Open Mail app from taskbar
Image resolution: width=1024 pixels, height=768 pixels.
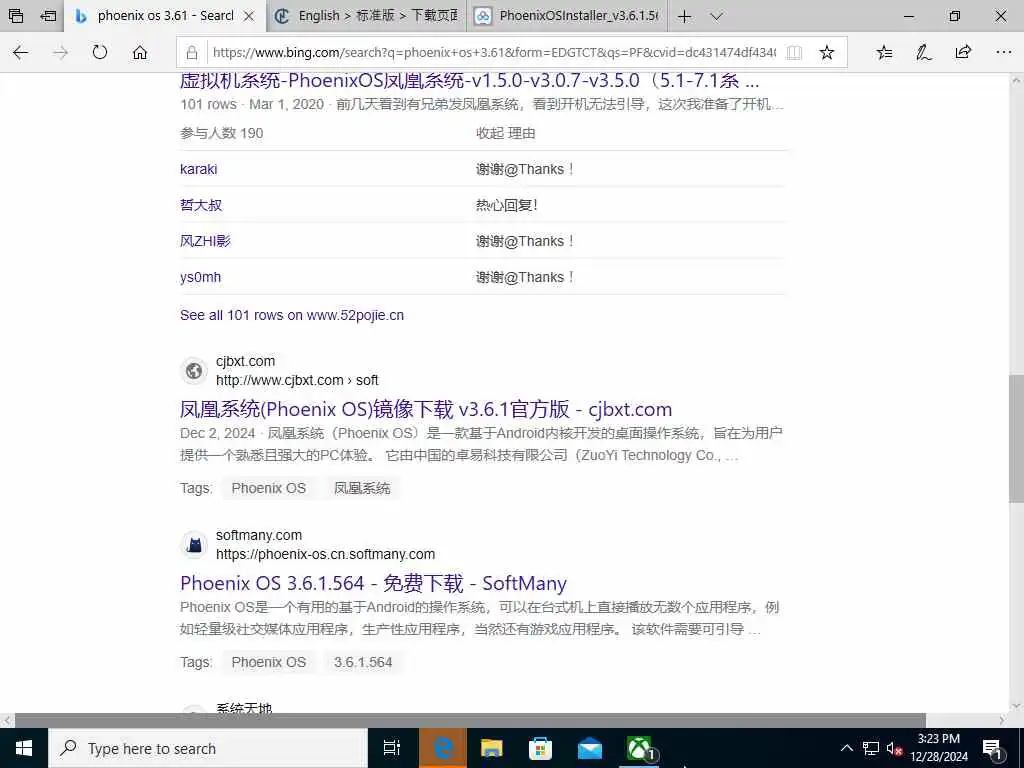[590, 748]
